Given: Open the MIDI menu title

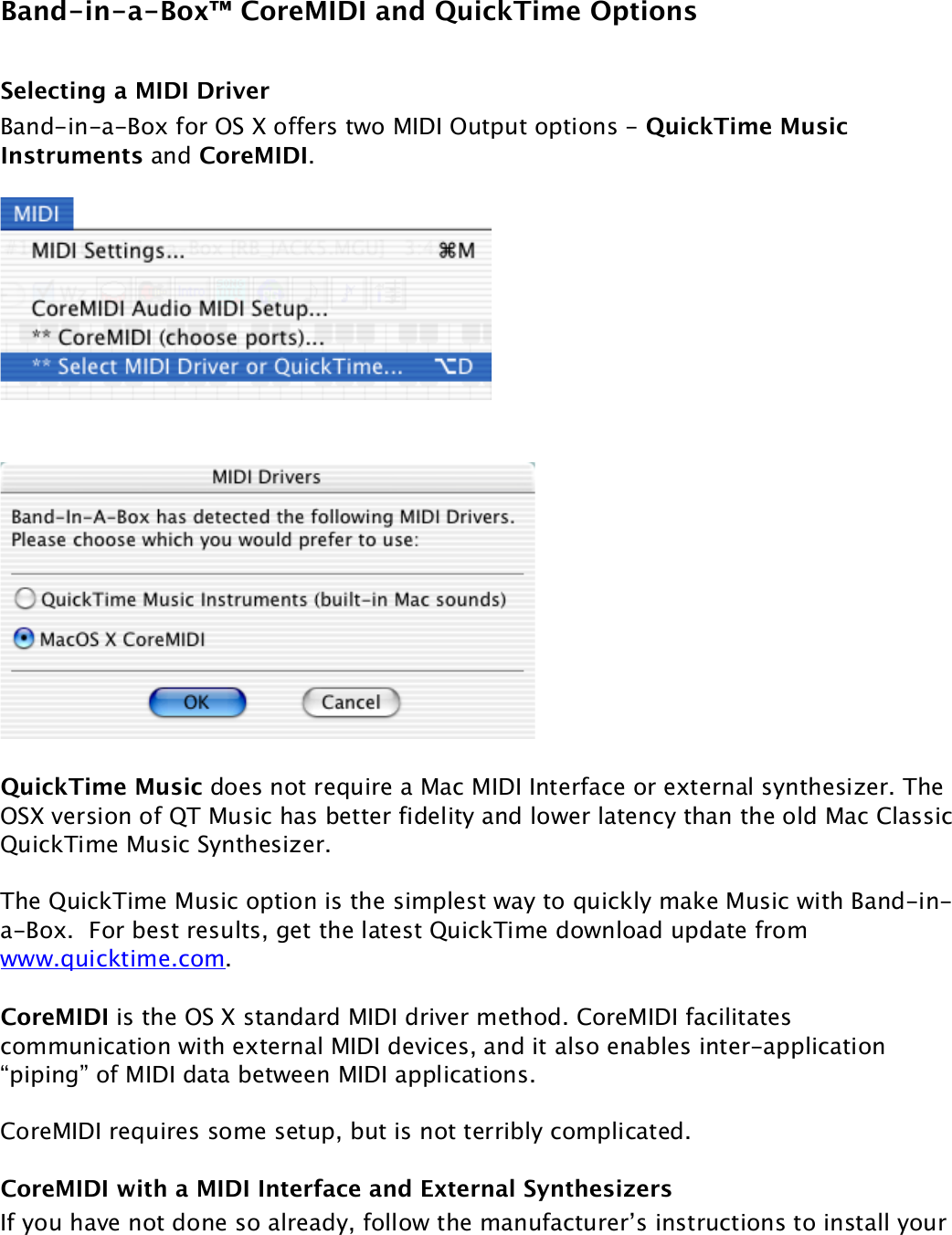Looking at the screenshot, I should [37, 214].
